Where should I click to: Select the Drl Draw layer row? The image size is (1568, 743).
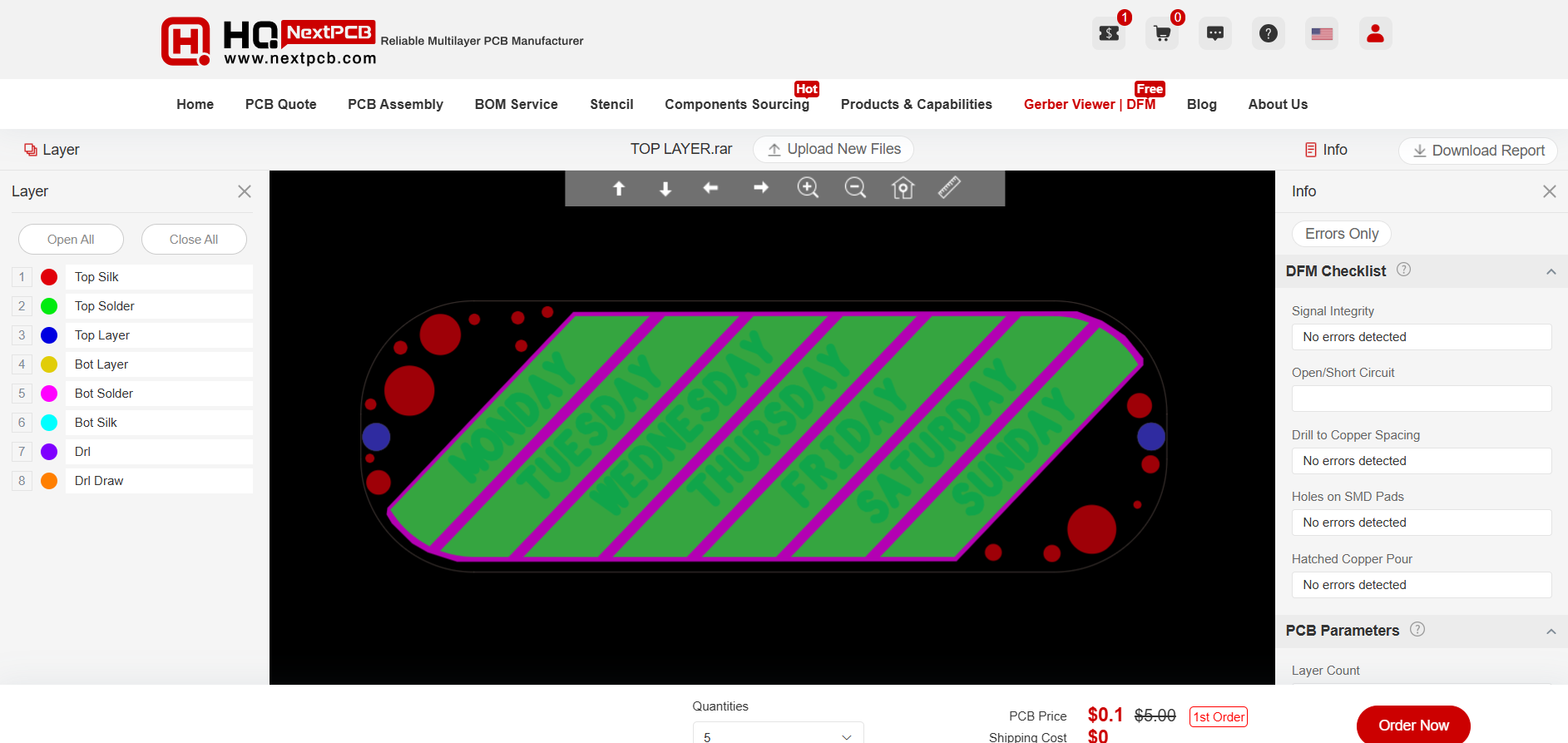coord(159,481)
